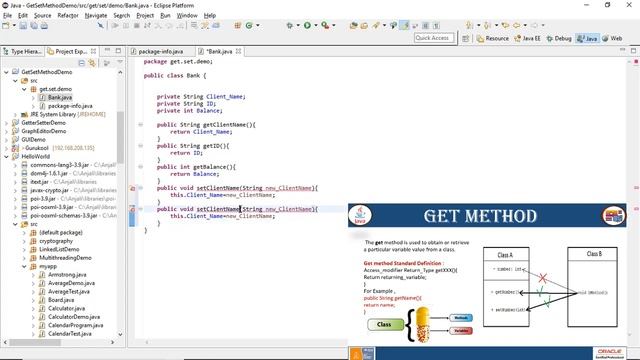The height and width of the screenshot is (360, 640).
Task: Switch to the Type Hierarchy tab
Action: [x=22, y=51]
